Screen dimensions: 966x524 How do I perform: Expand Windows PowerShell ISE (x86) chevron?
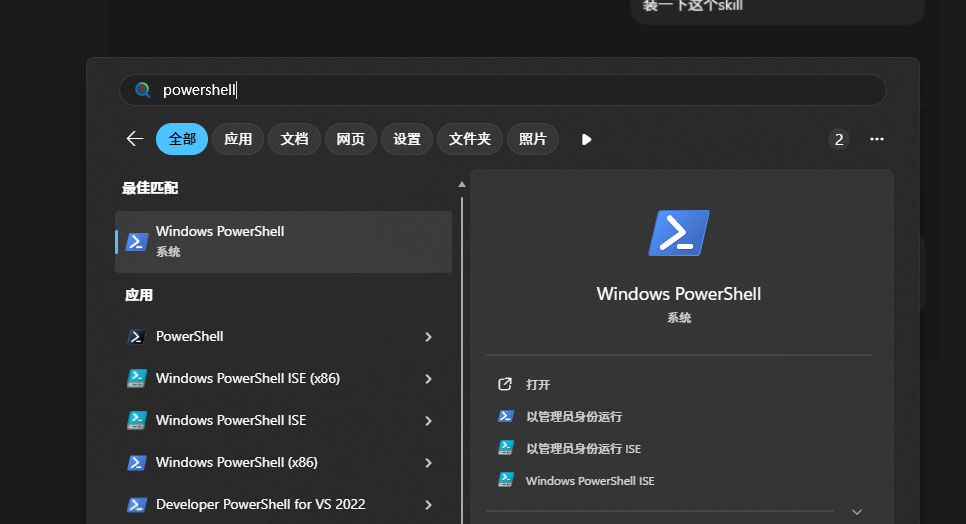pos(428,379)
